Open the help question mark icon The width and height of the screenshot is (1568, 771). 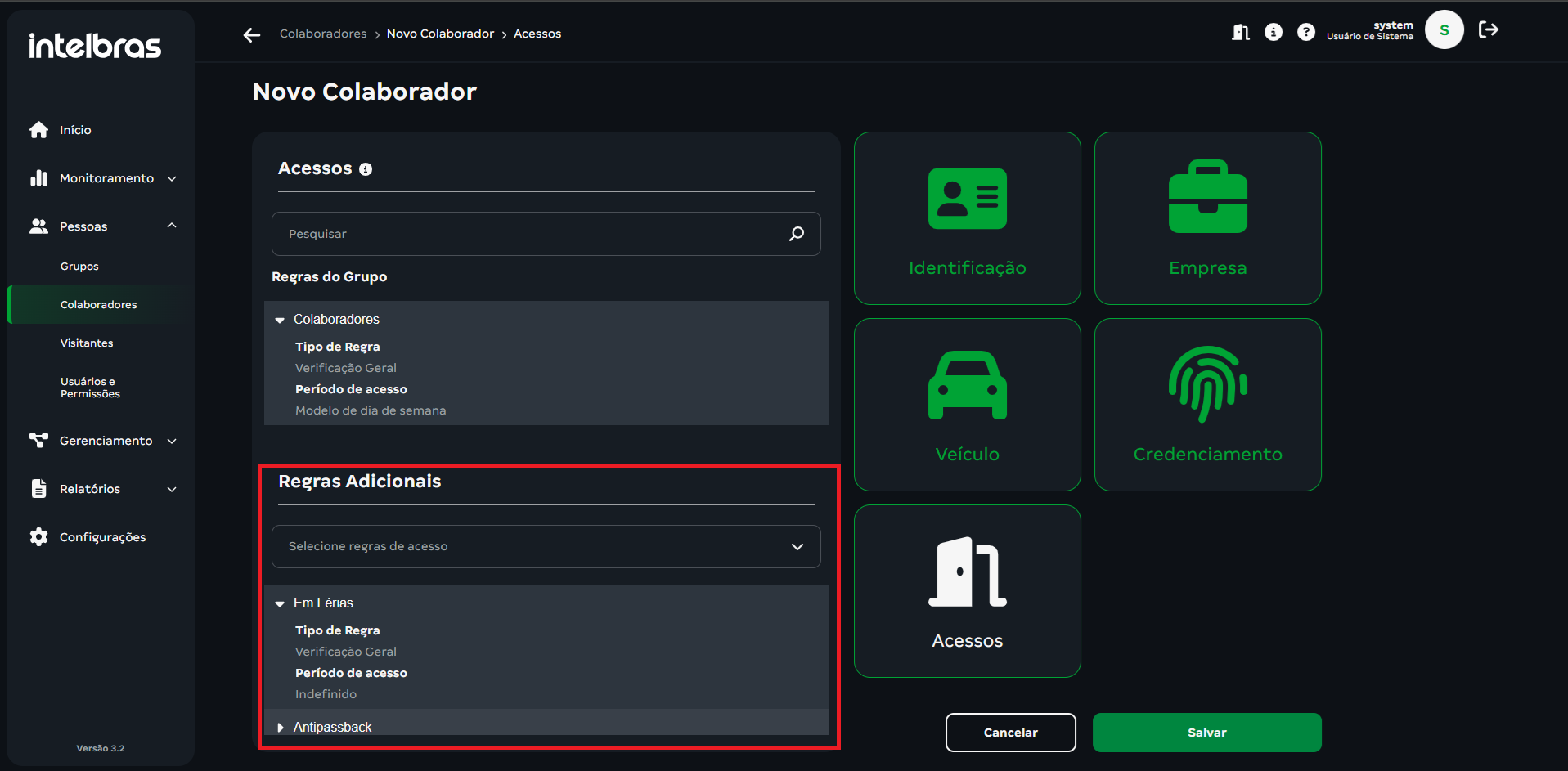tap(1306, 32)
